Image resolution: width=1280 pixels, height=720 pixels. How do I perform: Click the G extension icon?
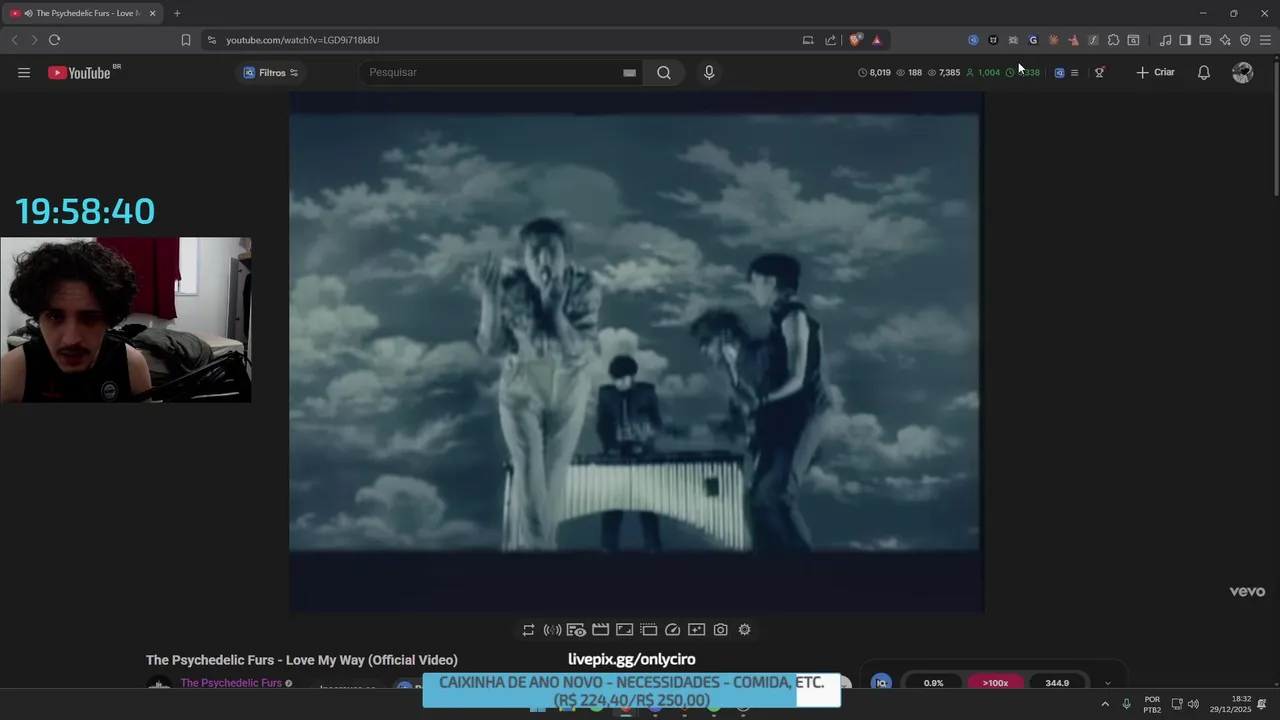point(1033,40)
